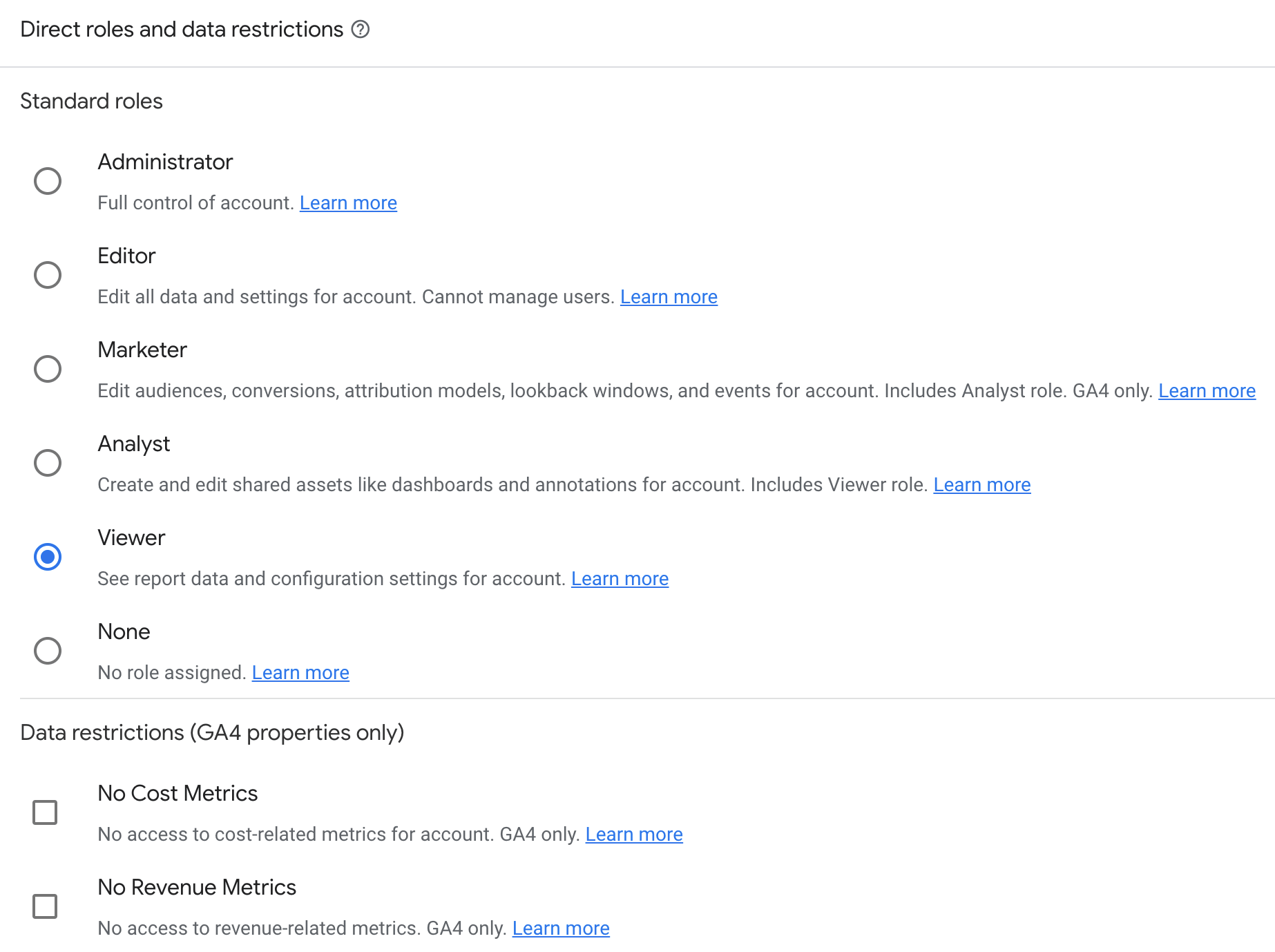Open Learn more about Viewer role

point(620,578)
